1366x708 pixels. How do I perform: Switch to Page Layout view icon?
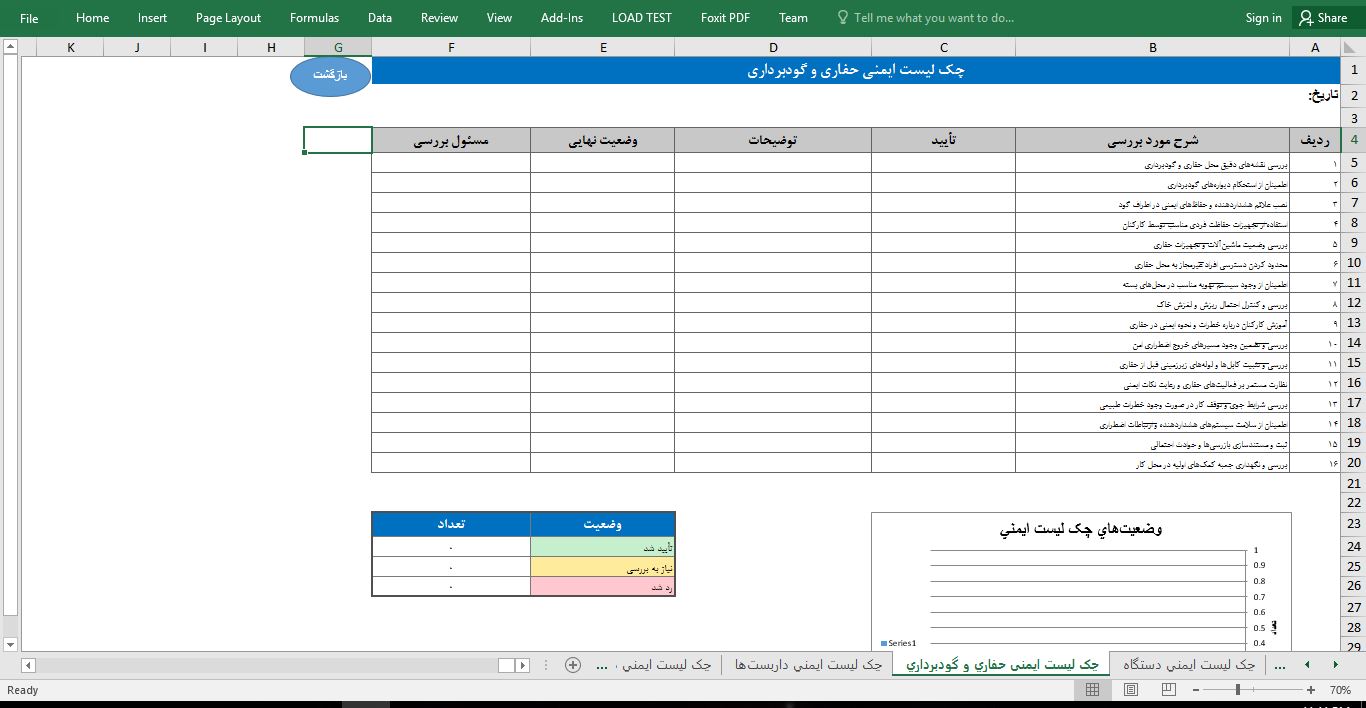tap(1130, 690)
